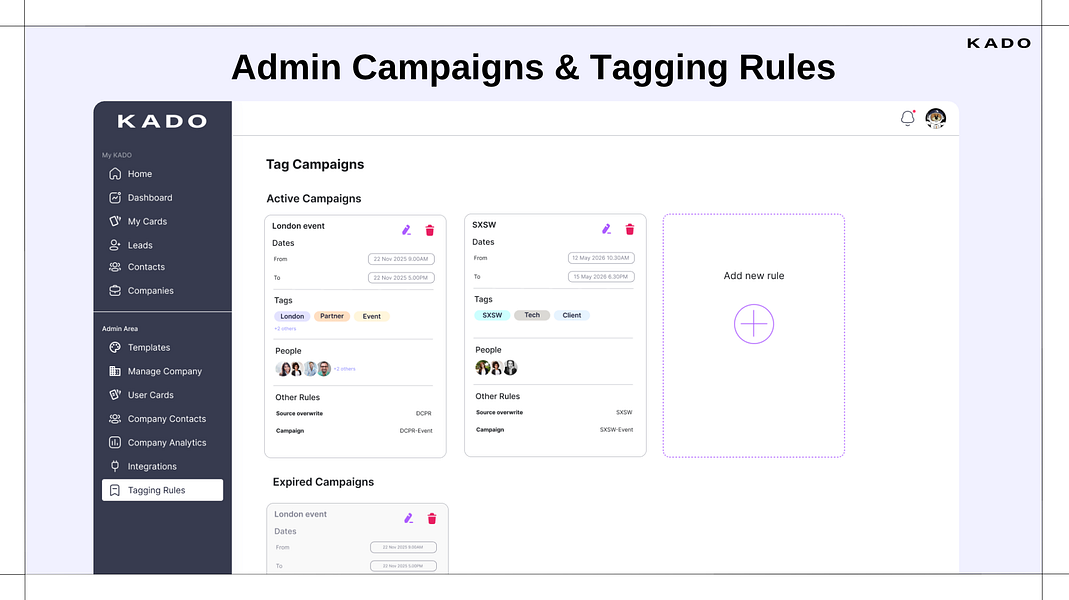1069x600 pixels.
Task: Click the Tech tag chip
Action: click(532, 315)
